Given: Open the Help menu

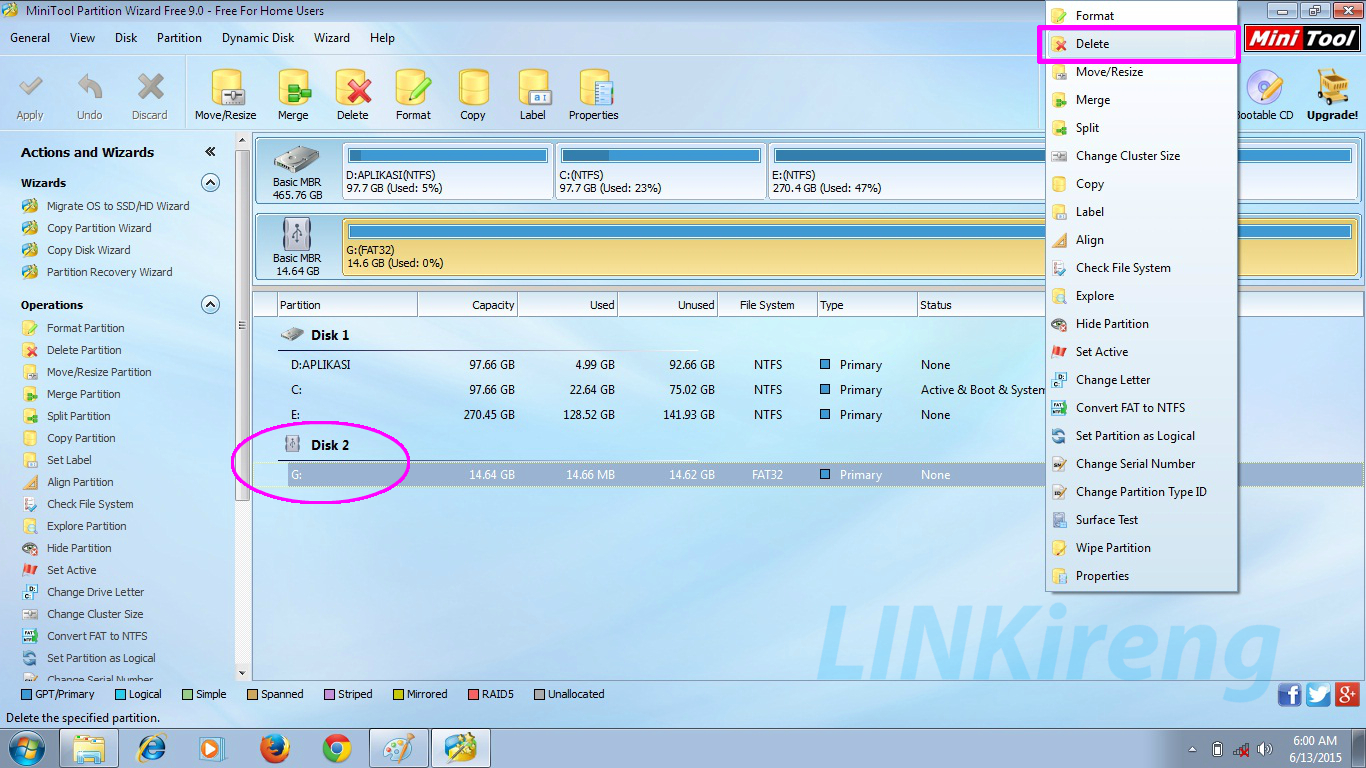Looking at the screenshot, I should [382, 38].
